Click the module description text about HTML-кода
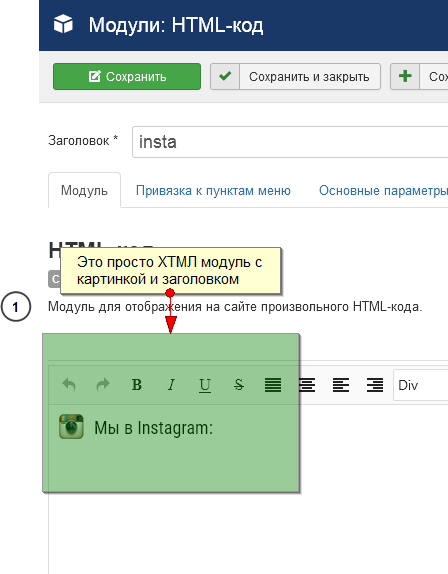Screen dimensions: 448x574 235,306
